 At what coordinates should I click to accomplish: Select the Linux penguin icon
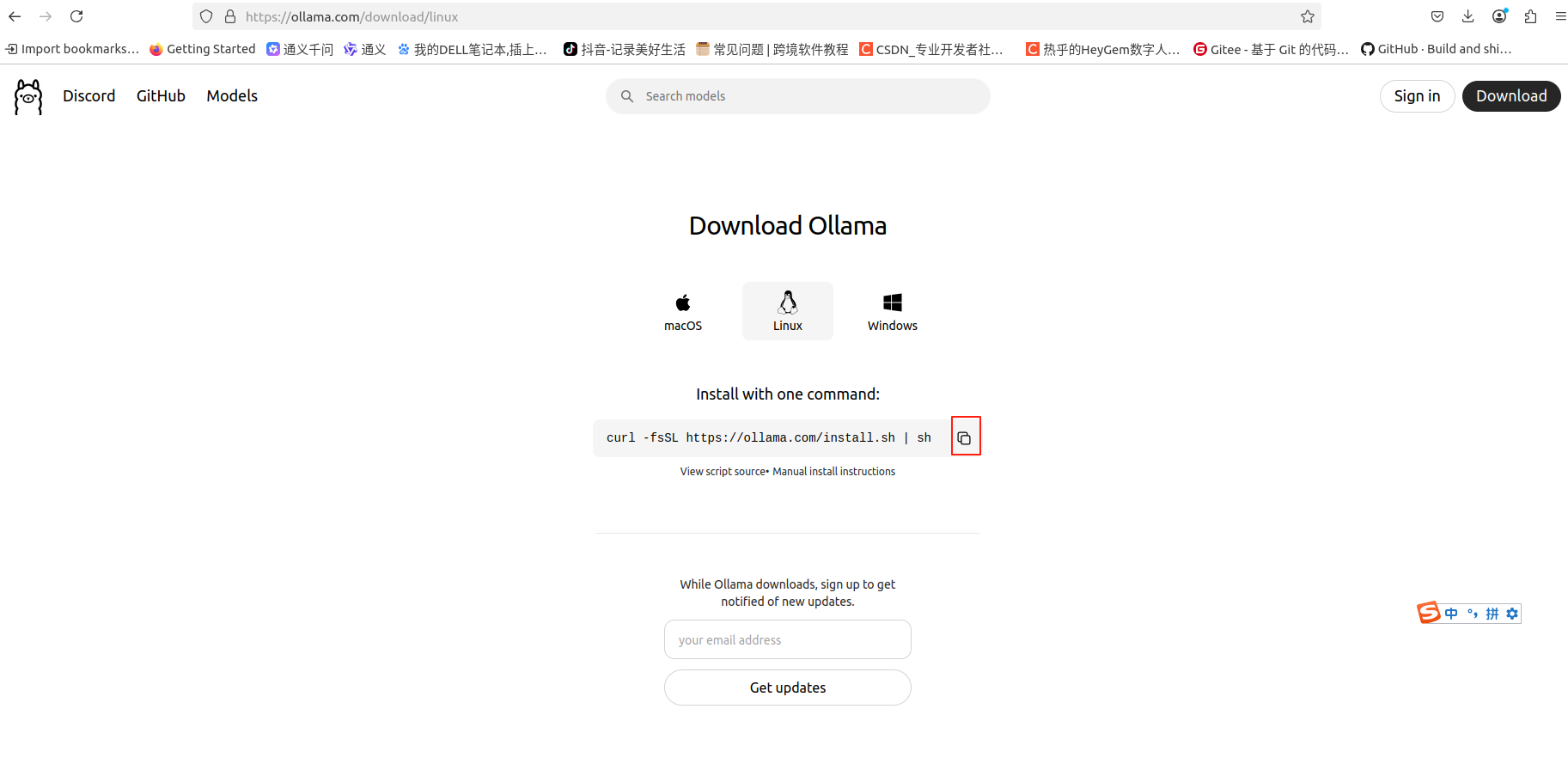click(x=788, y=303)
